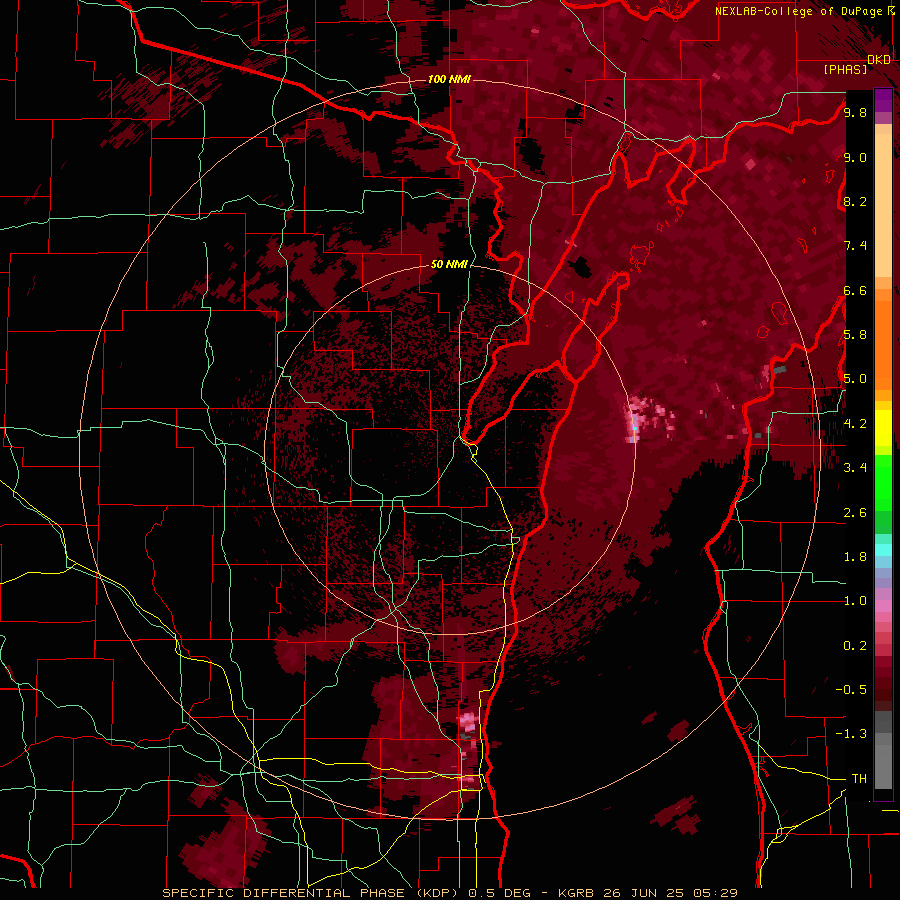
Task: Click the 0.2 value on color scale
Action: pyautogui.click(x=855, y=646)
